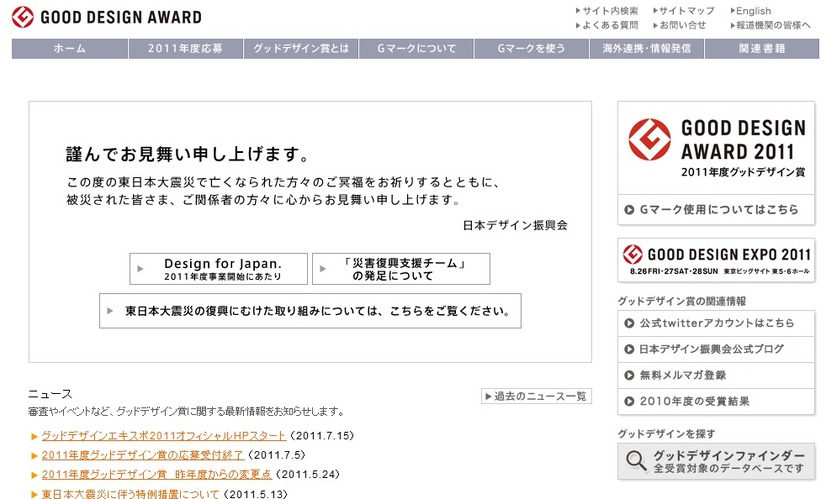Open news 2011年度グッドデザイン賞の応募受付終了

[x=143, y=455]
